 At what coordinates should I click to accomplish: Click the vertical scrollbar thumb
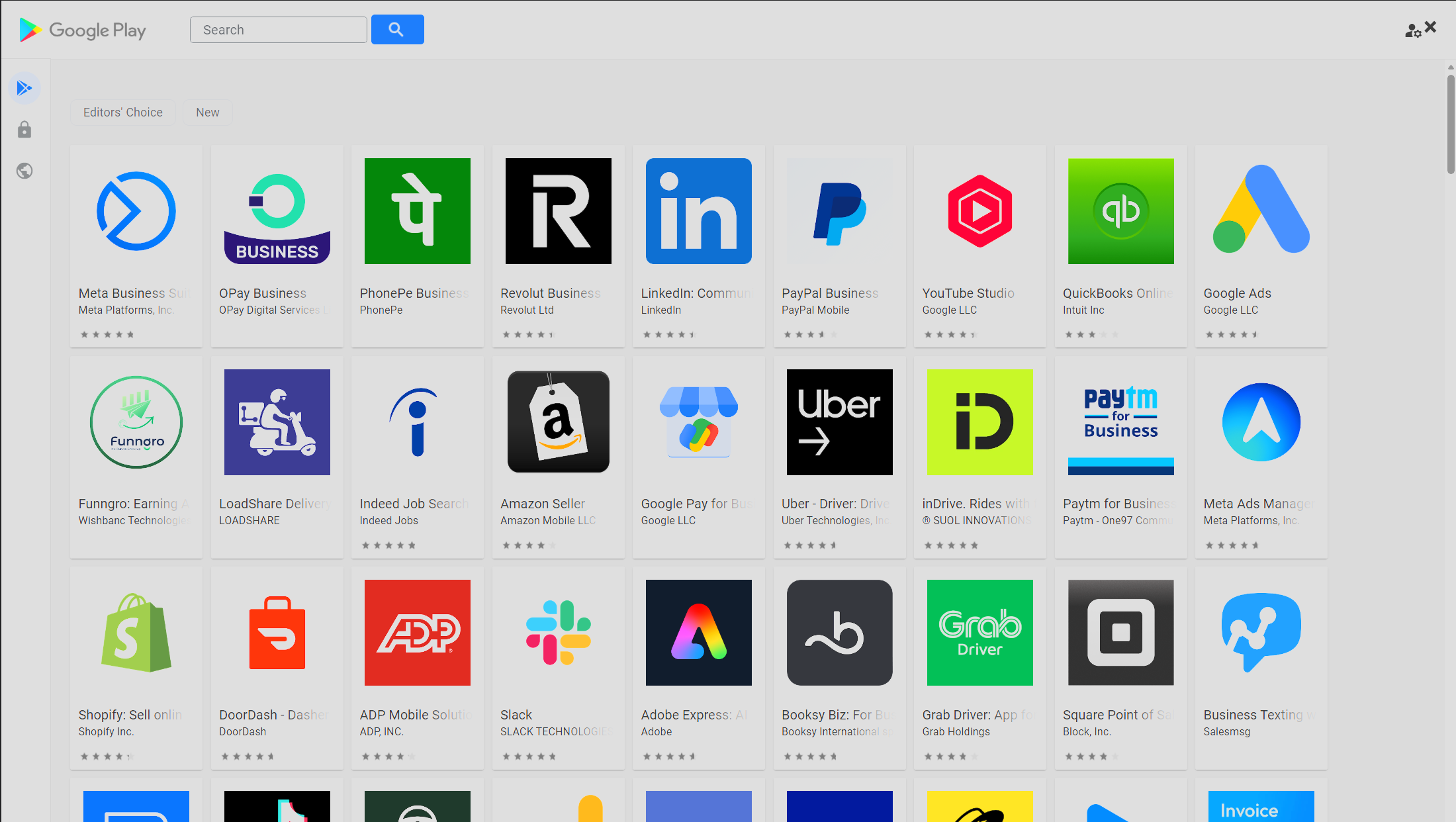point(1451,124)
